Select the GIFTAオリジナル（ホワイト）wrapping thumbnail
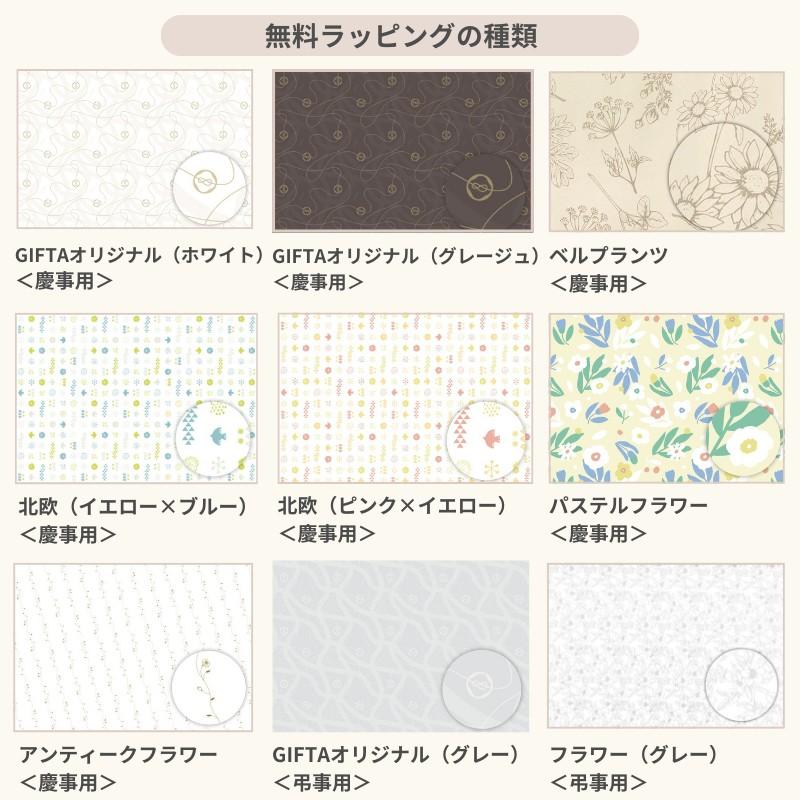The image size is (800, 800). pyautogui.click(x=135, y=149)
